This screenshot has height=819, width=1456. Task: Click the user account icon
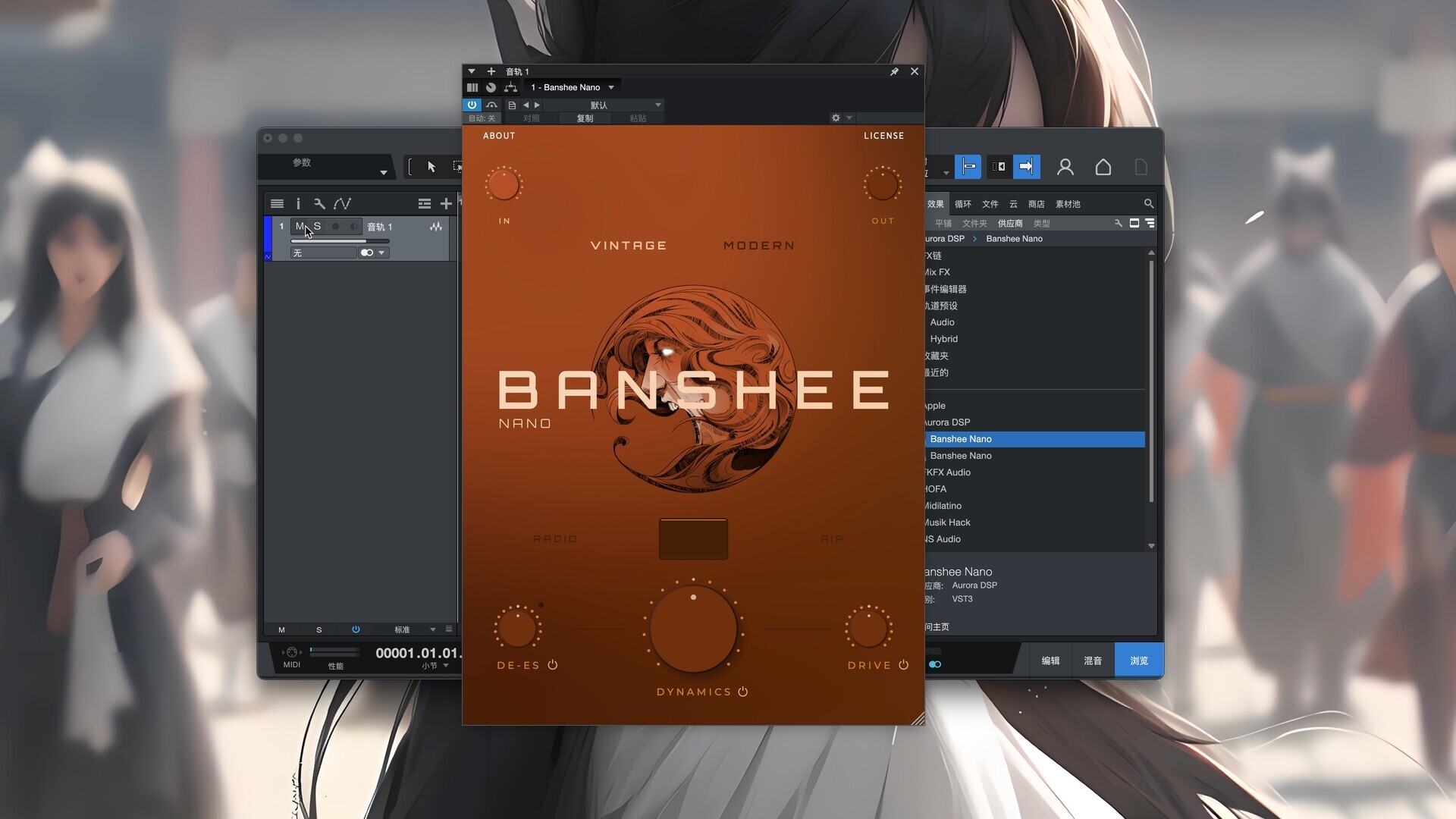click(1065, 167)
